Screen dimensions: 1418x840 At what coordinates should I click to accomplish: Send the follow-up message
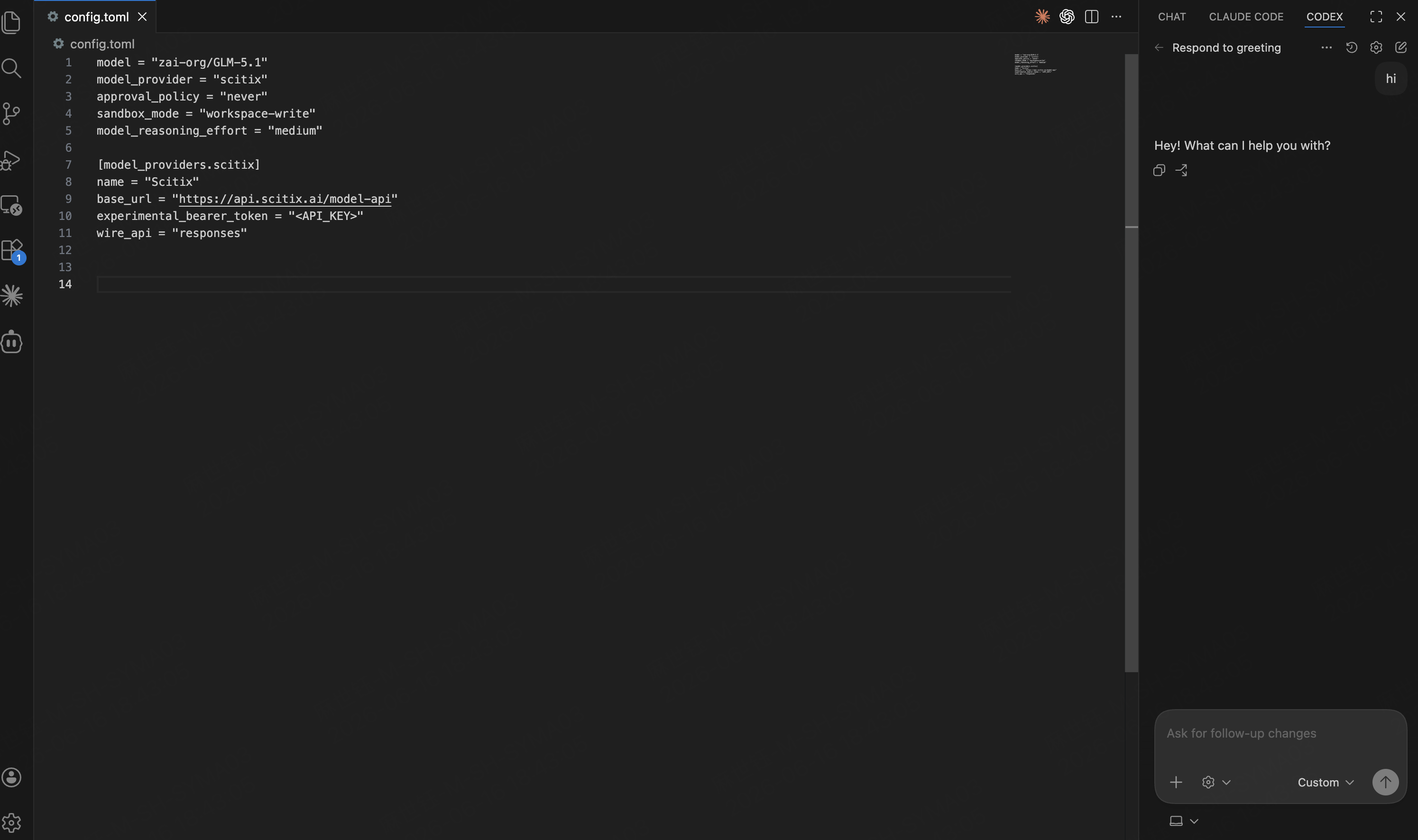point(1385,782)
